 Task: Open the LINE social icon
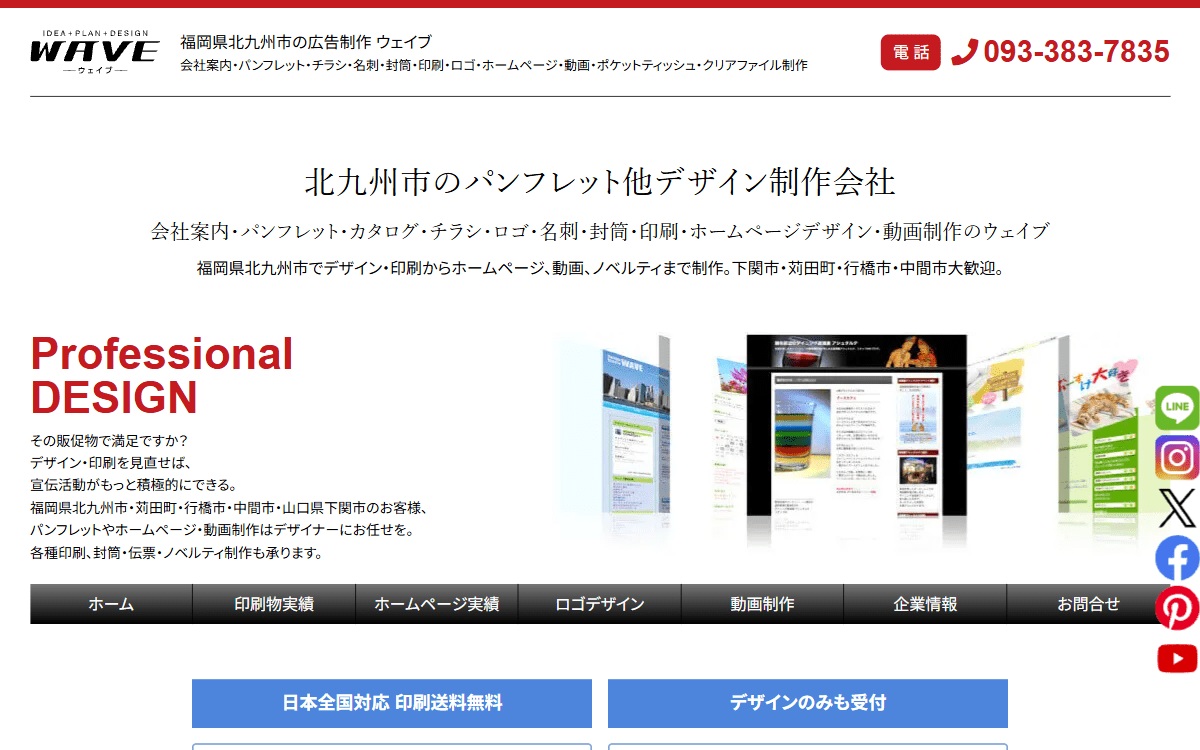[1177, 407]
